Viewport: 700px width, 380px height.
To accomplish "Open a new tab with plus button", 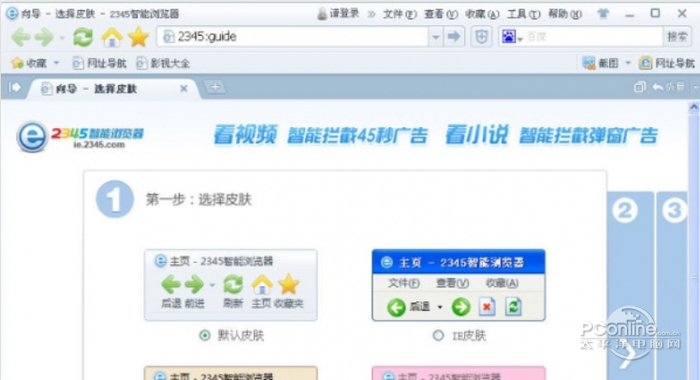I will [x=215, y=87].
